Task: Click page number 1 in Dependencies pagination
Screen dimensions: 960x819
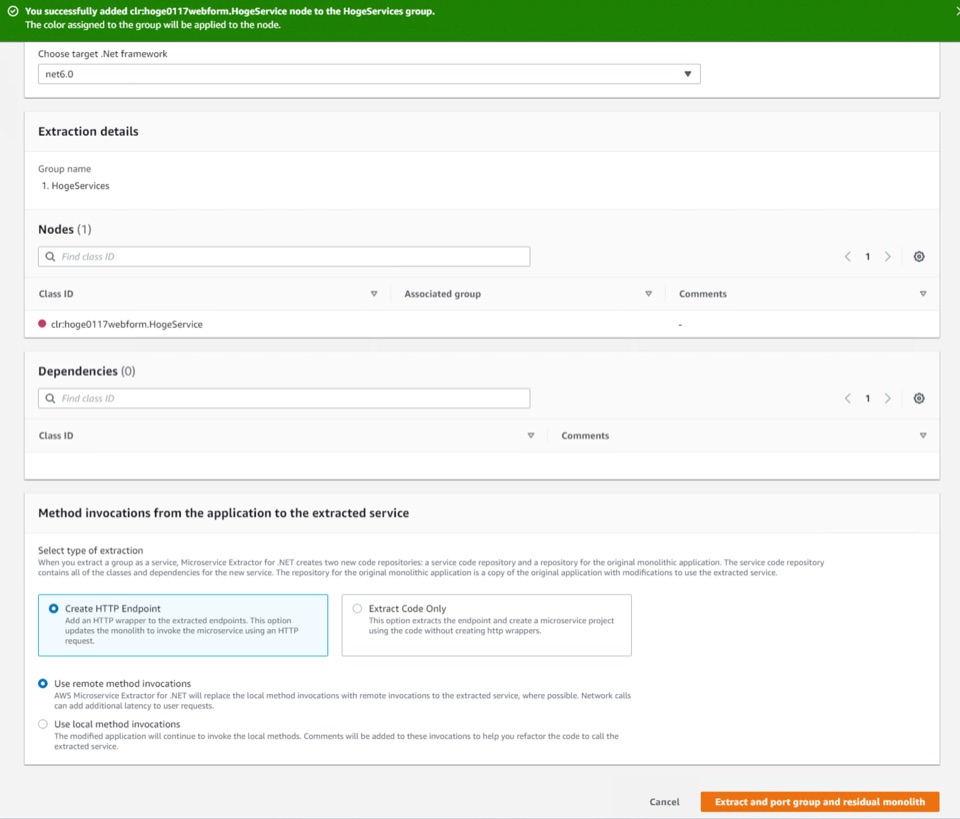Action: [868, 398]
